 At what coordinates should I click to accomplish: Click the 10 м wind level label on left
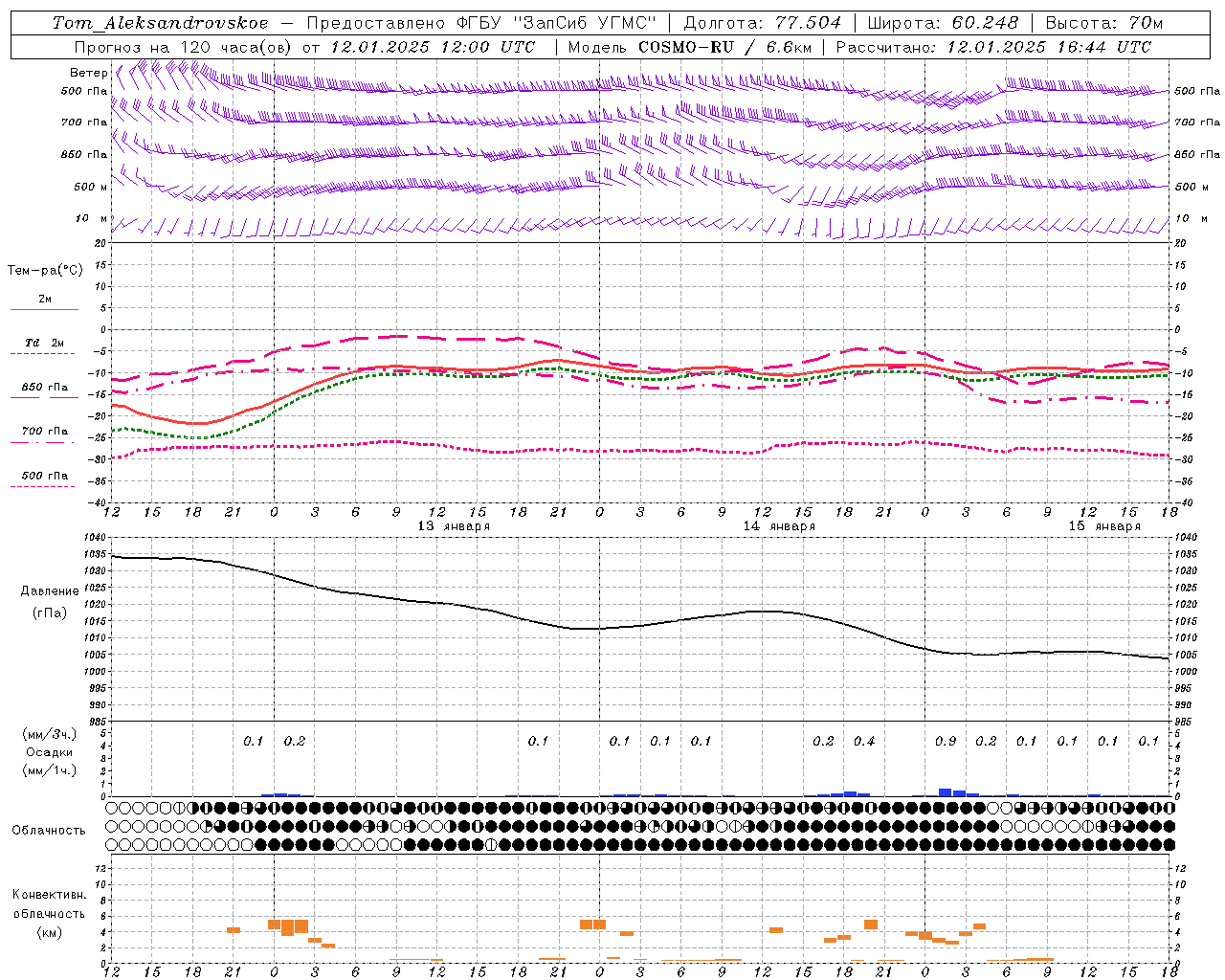[x=92, y=218]
